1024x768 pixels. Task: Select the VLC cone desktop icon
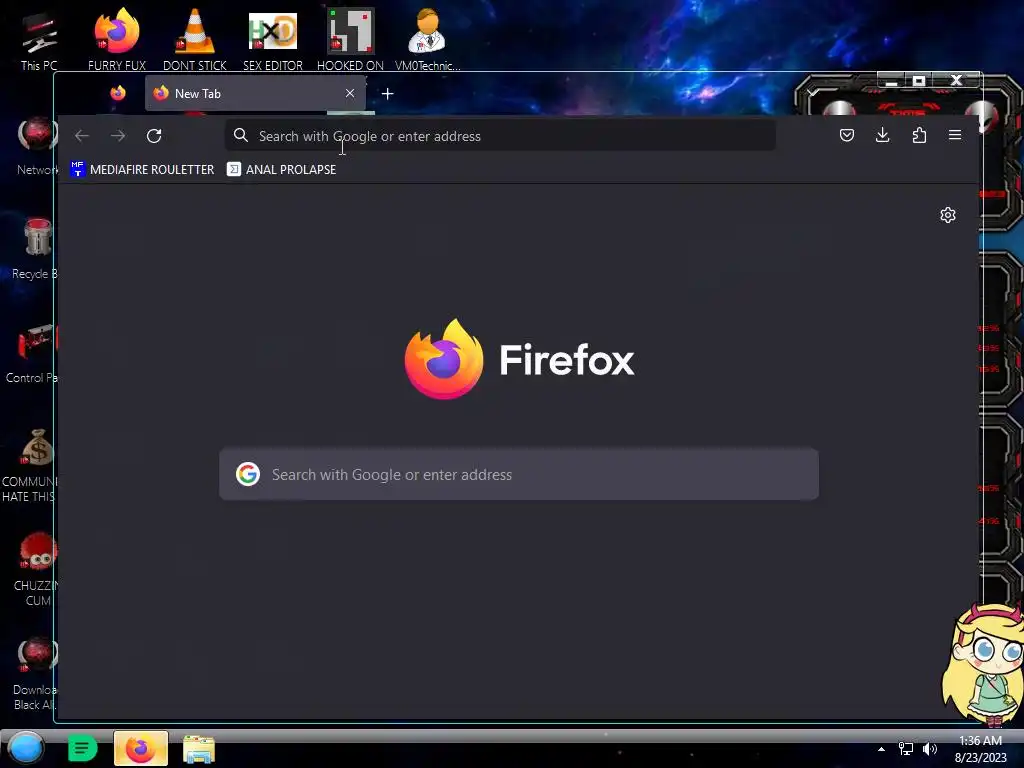point(195,39)
